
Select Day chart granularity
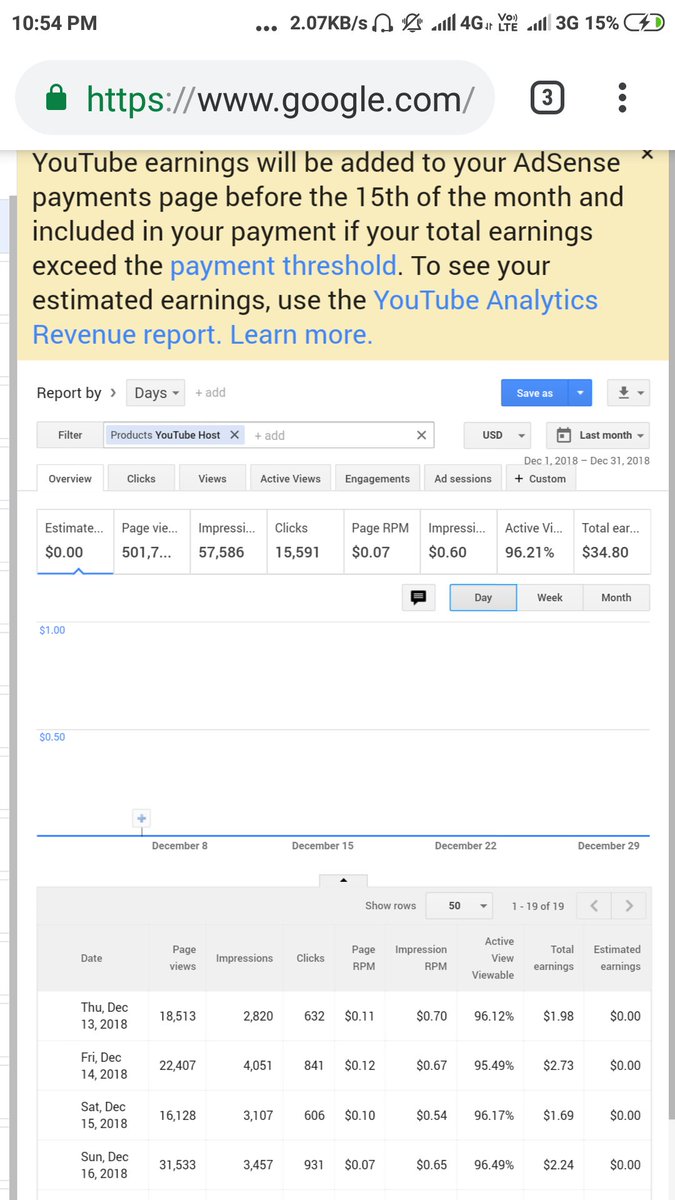pos(483,598)
